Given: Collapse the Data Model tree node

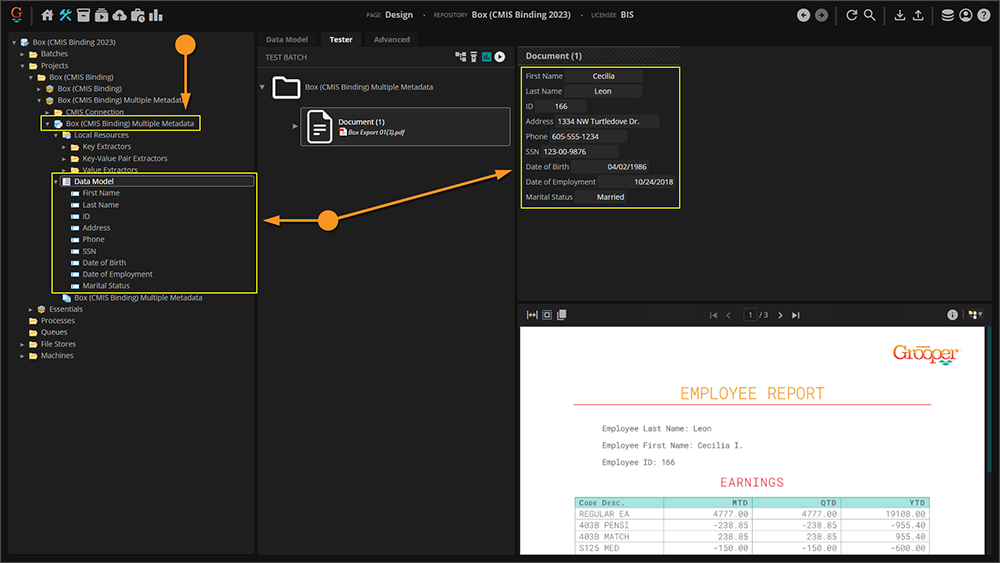Looking at the screenshot, I should click(56, 182).
